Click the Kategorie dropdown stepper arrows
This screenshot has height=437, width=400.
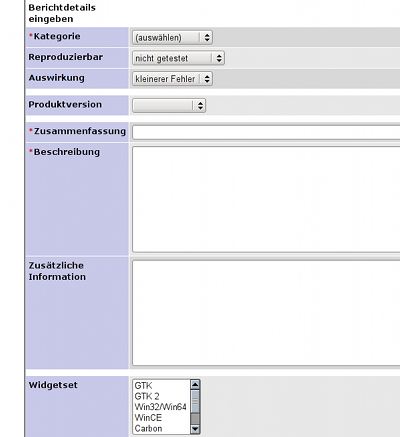point(207,37)
